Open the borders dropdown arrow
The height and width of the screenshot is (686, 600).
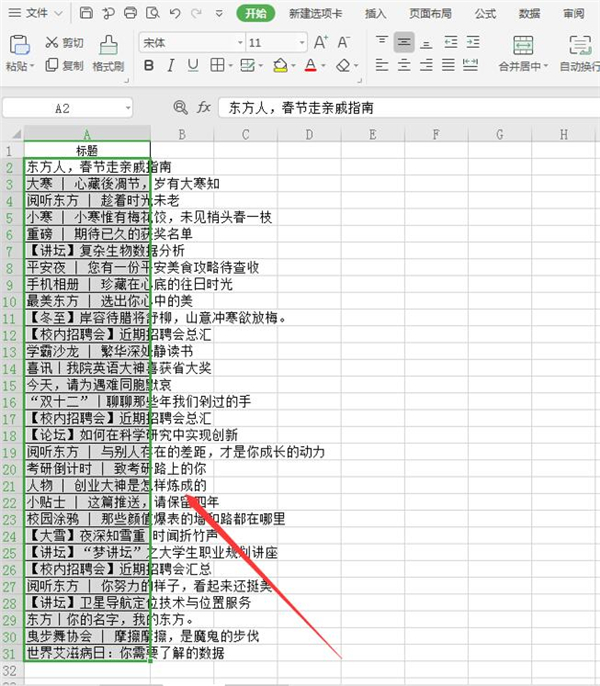coord(231,66)
